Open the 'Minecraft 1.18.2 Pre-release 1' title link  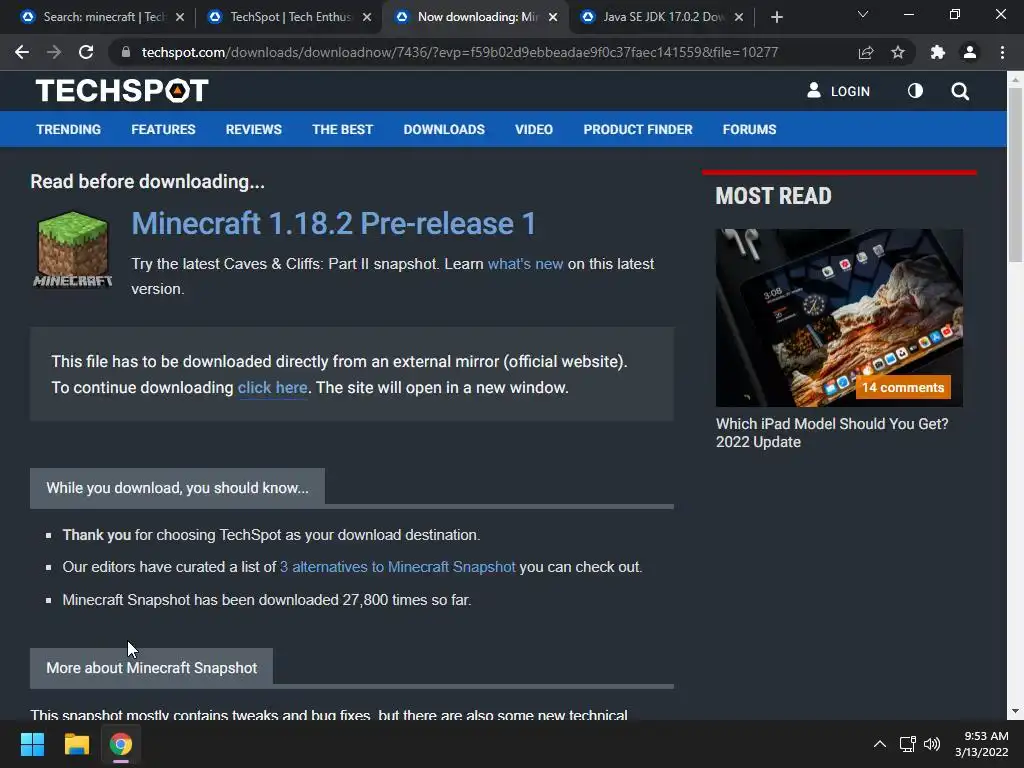pyautogui.click(x=334, y=223)
